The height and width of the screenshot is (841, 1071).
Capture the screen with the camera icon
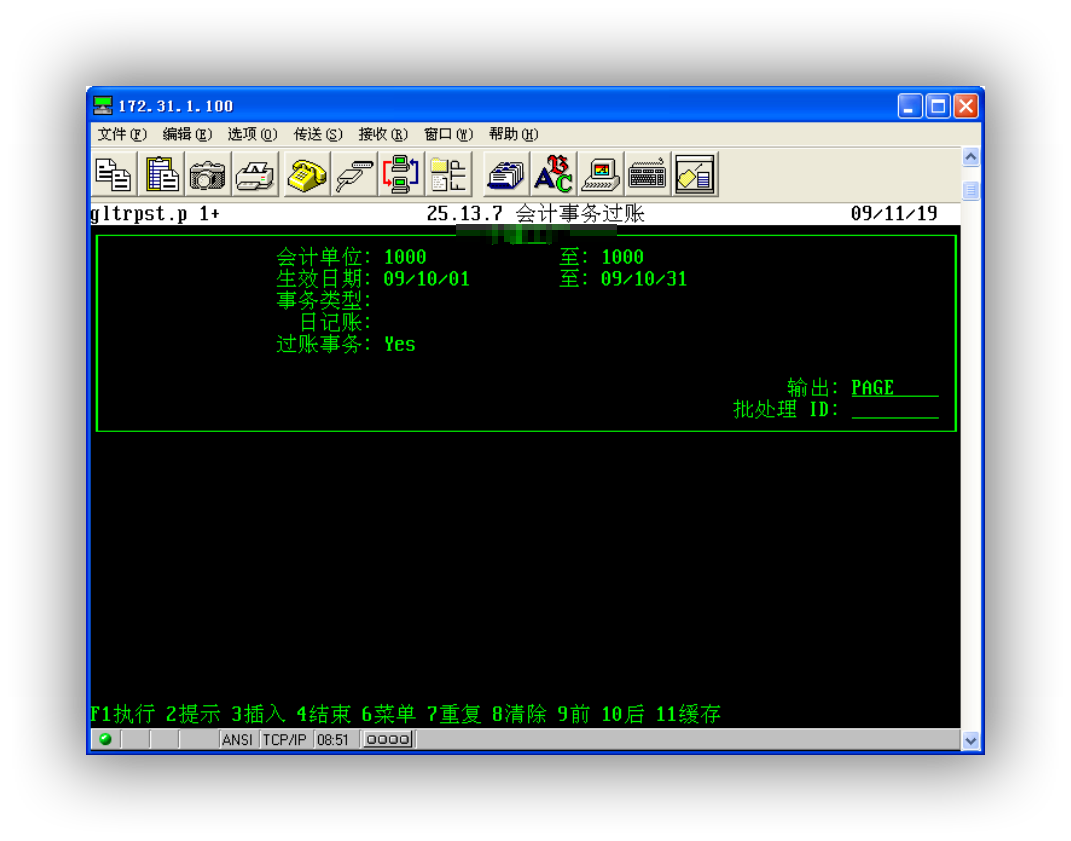tap(208, 174)
